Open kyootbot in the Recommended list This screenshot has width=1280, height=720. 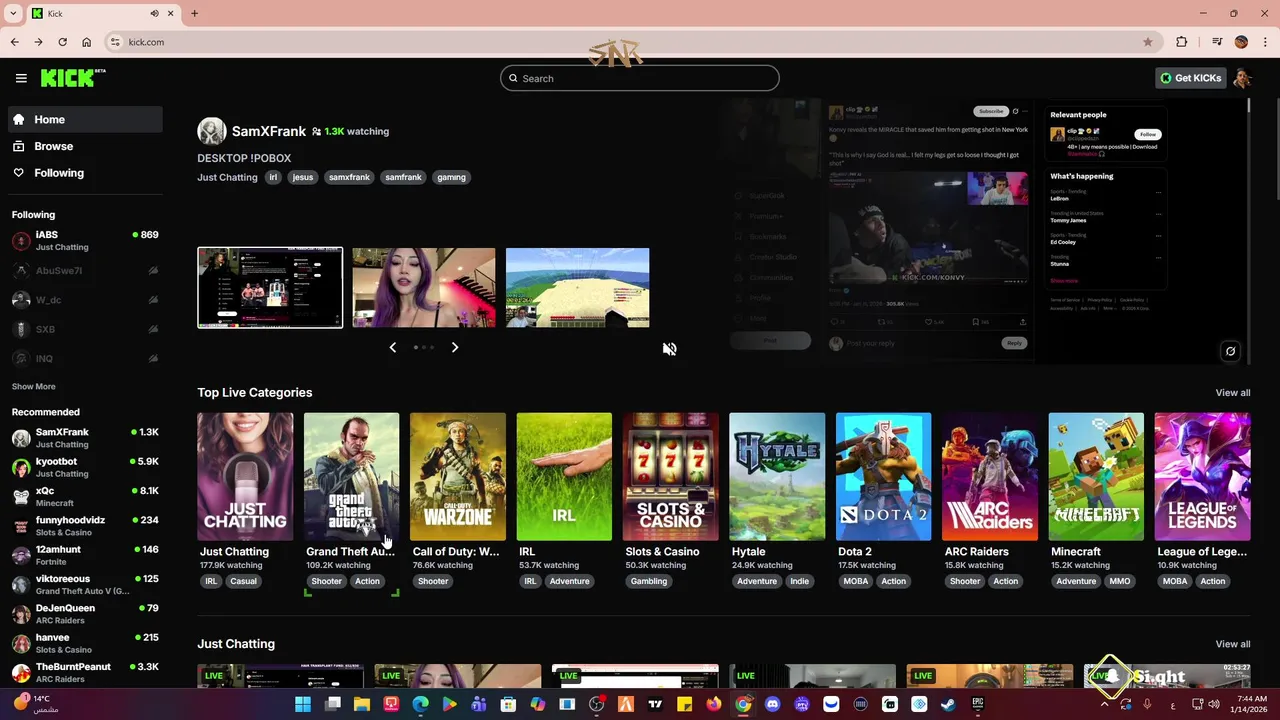(86, 467)
